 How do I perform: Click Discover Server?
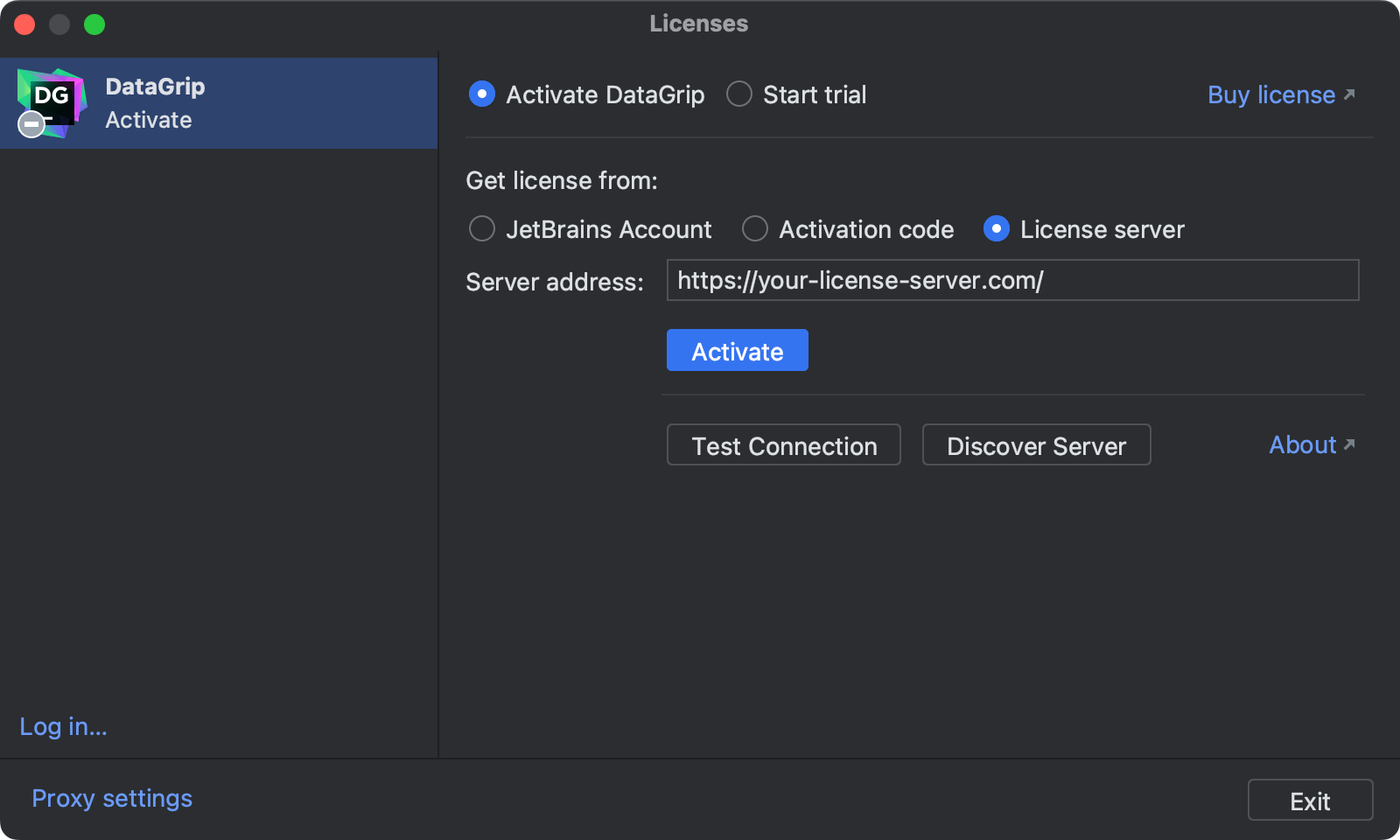click(x=1036, y=445)
